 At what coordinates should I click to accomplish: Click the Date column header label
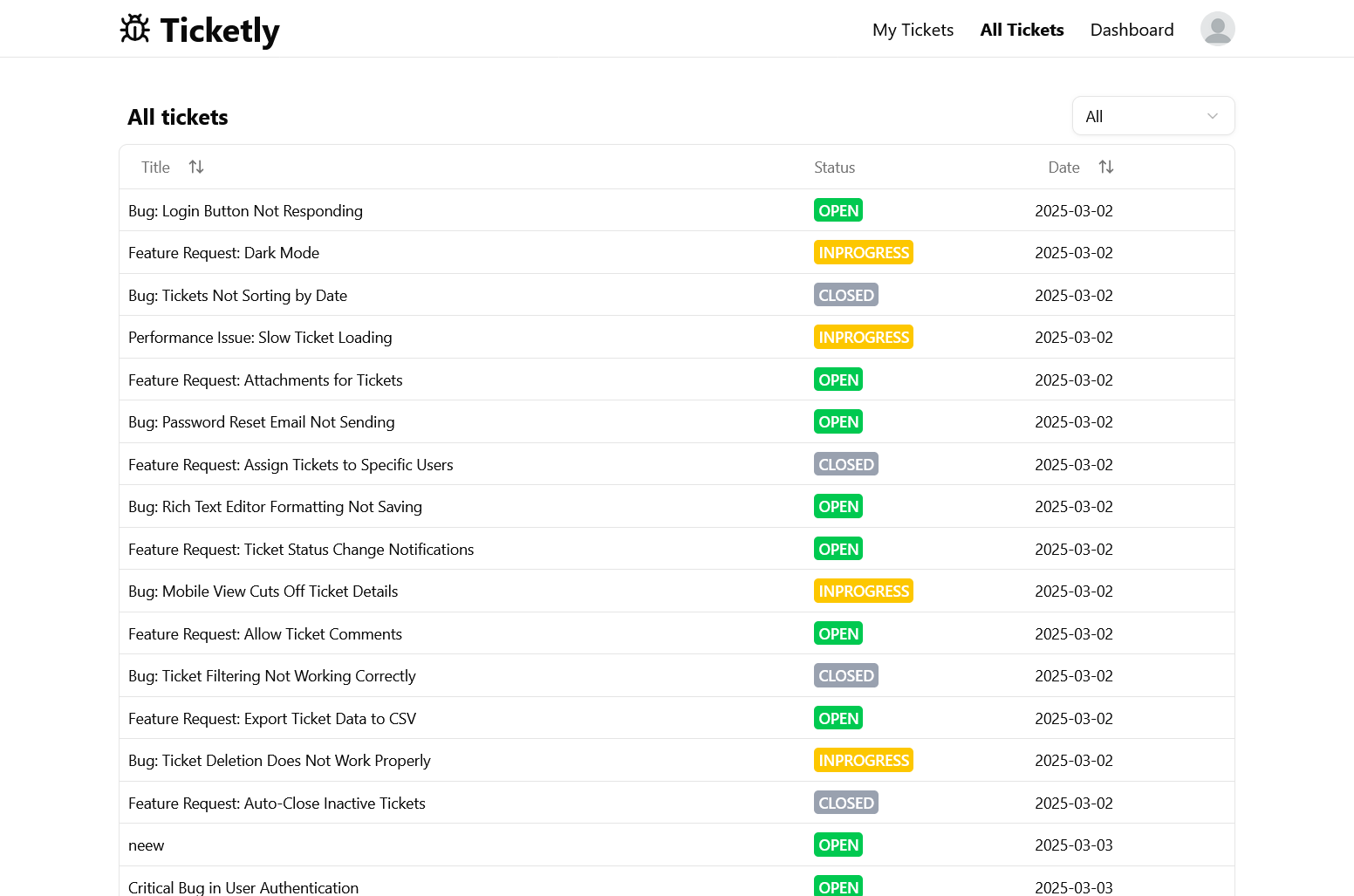point(1063,168)
